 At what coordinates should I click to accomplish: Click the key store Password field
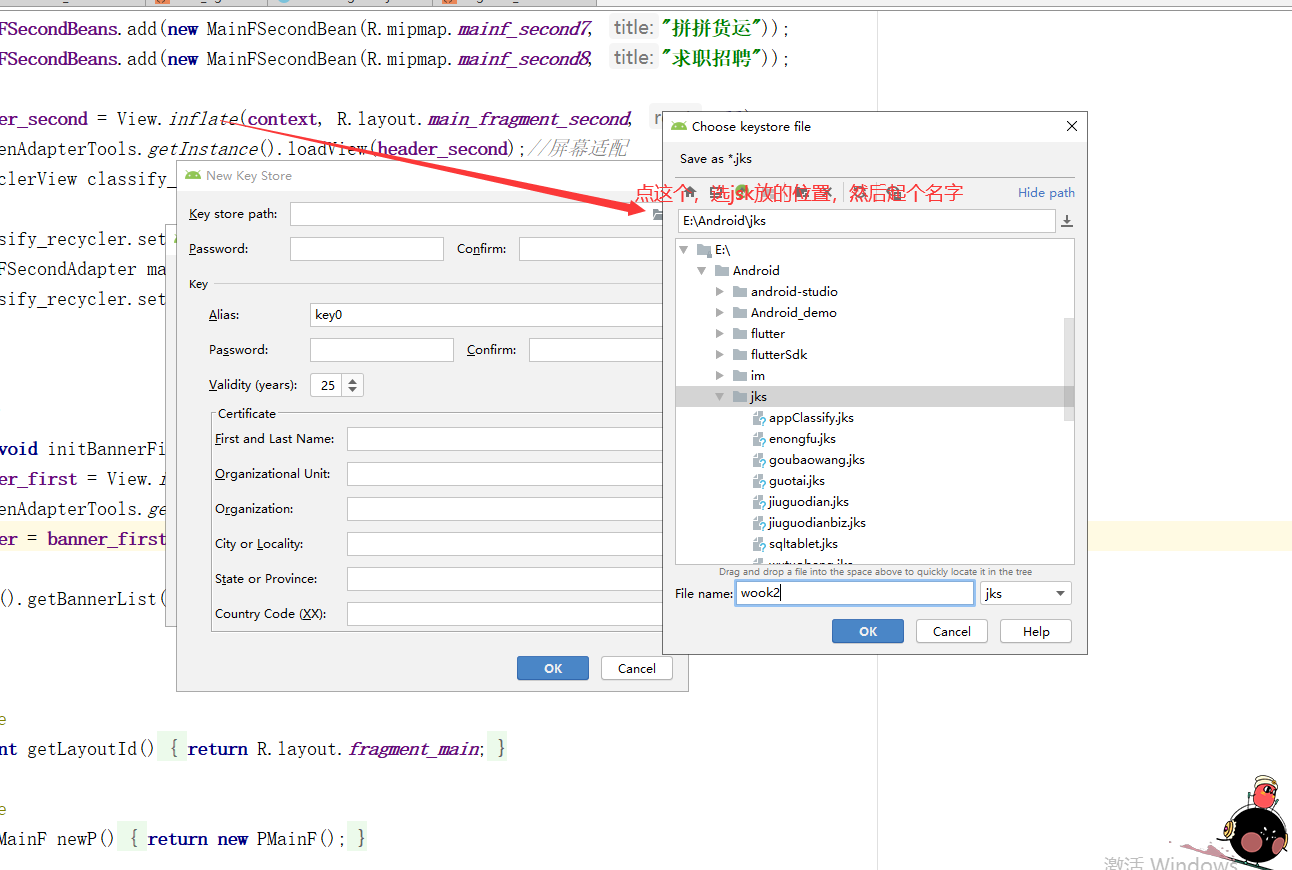coord(366,249)
